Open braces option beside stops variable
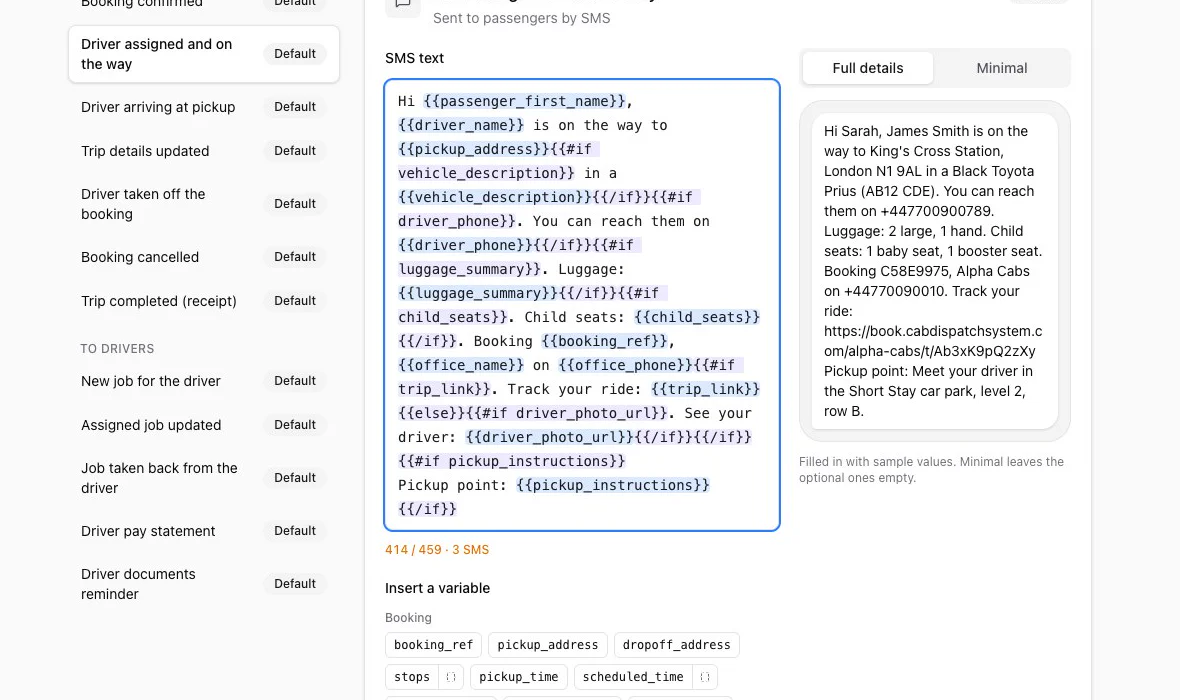The image size is (1180, 700). 451,677
